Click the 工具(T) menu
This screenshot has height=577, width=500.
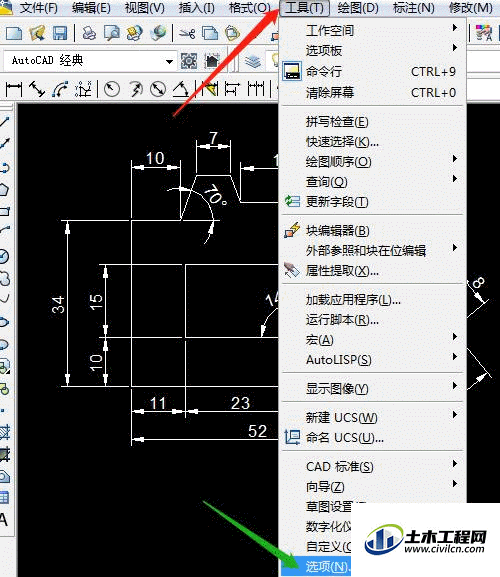(x=304, y=8)
